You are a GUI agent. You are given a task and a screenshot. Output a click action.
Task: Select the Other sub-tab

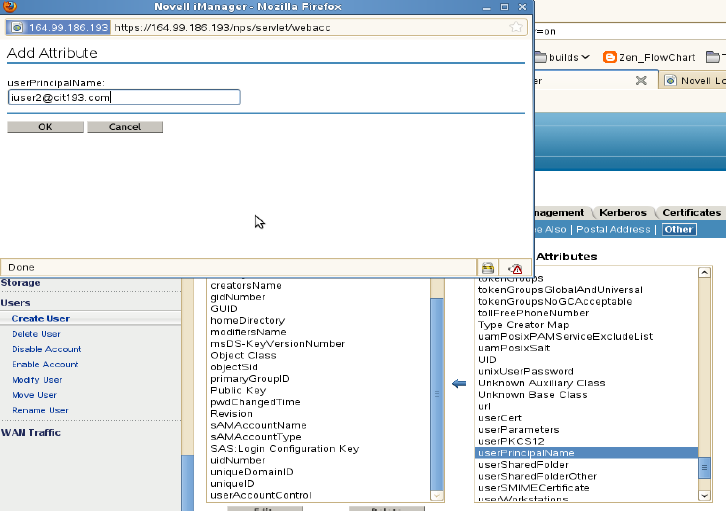pyautogui.click(x=679, y=229)
